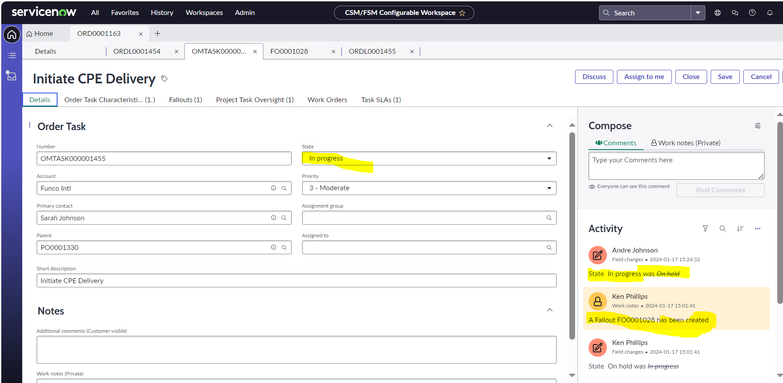Viewport: 783px width, 383px height.
Task: Switch to the Fallouts (1) tab
Action: pyautogui.click(x=185, y=100)
